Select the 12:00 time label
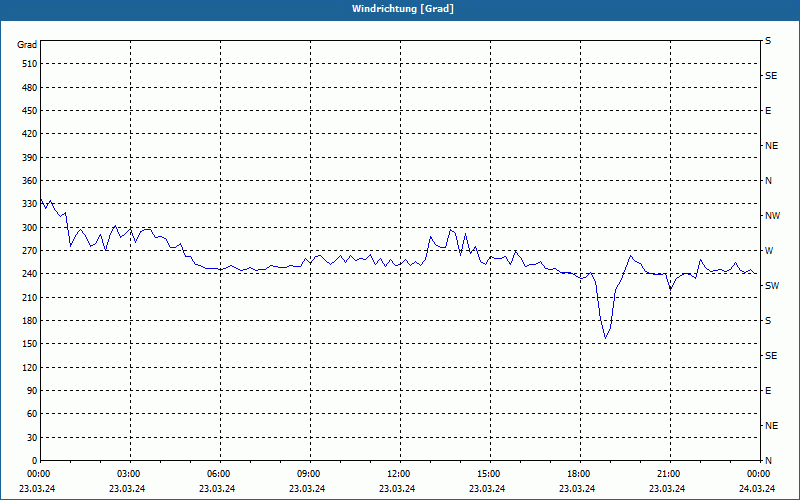Image resolution: width=800 pixels, height=500 pixels. coord(397,474)
